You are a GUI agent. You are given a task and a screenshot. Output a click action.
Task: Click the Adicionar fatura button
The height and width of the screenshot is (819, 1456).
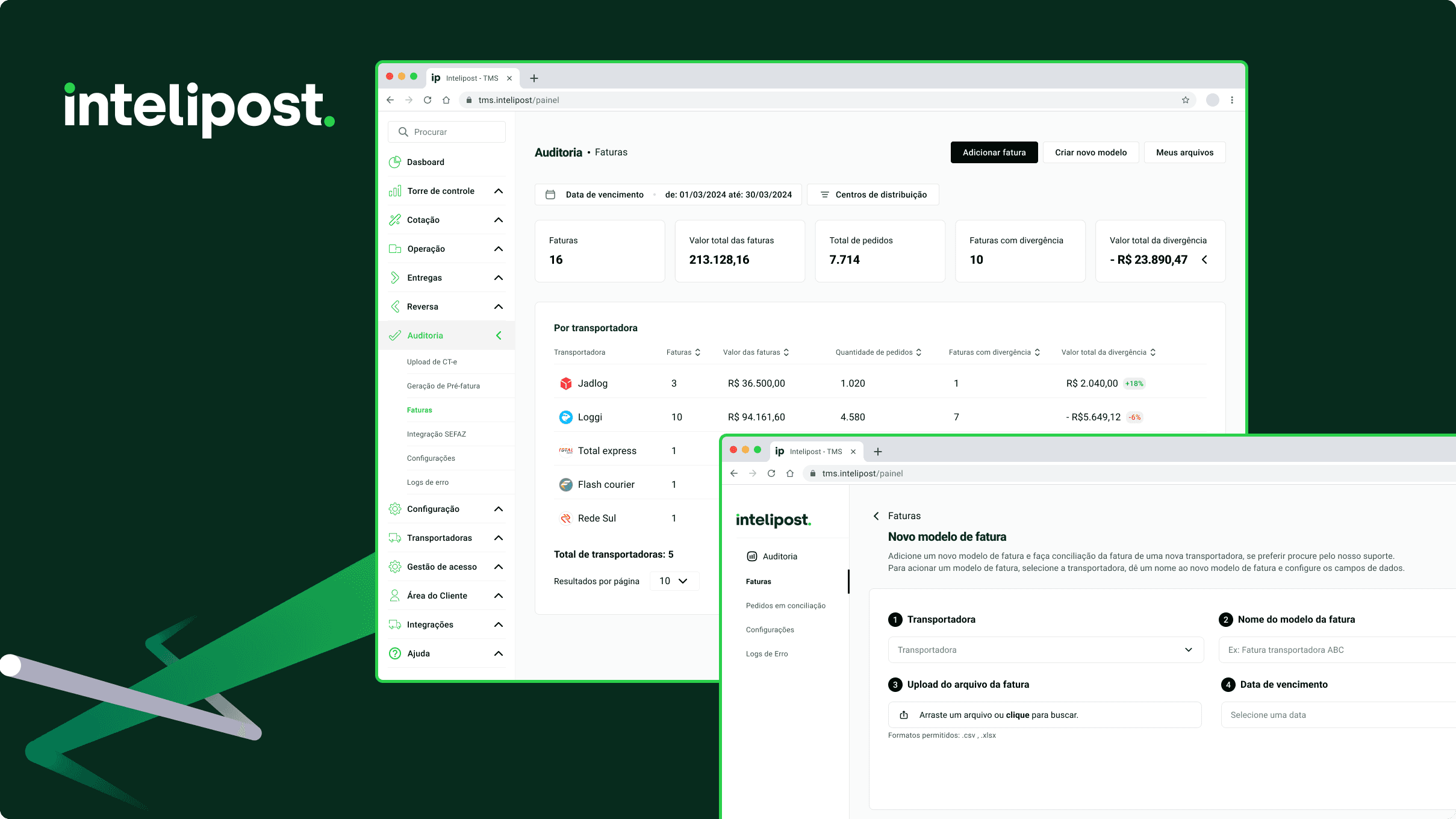click(x=994, y=152)
